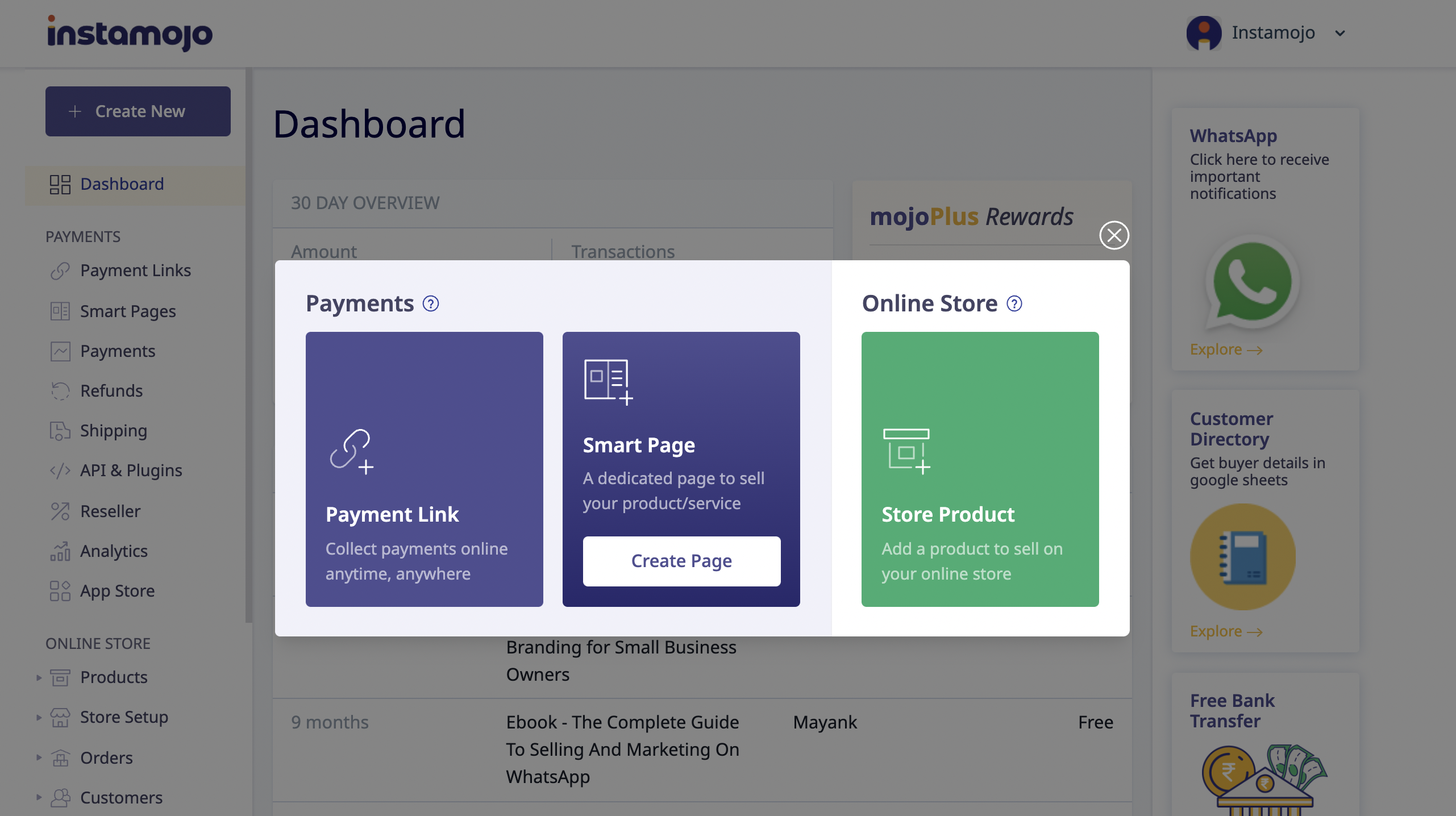Expand the Orders submenu arrow
Image resolution: width=1456 pixels, height=816 pixels.
39,757
